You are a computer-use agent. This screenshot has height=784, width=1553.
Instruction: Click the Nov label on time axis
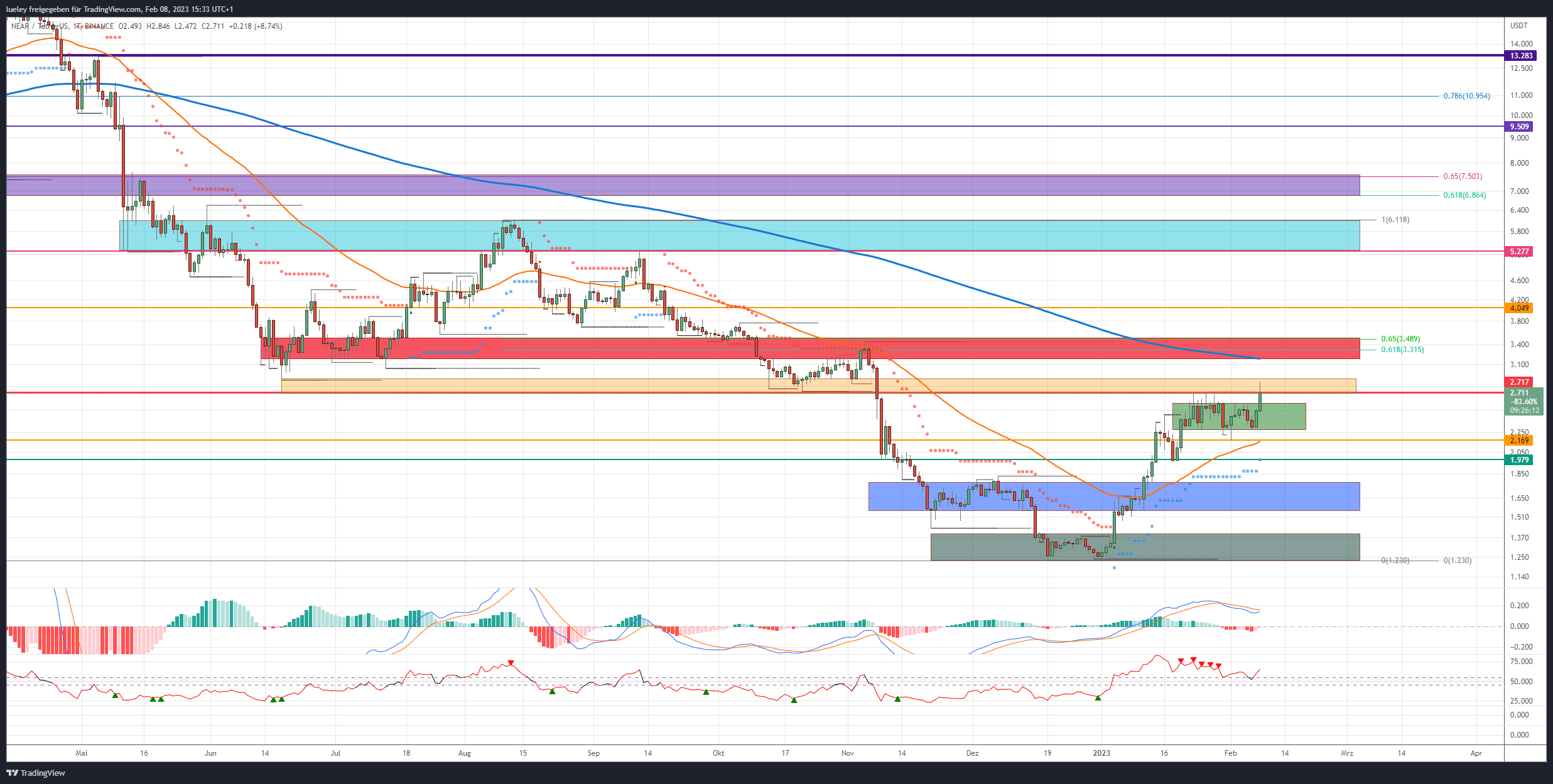(848, 753)
